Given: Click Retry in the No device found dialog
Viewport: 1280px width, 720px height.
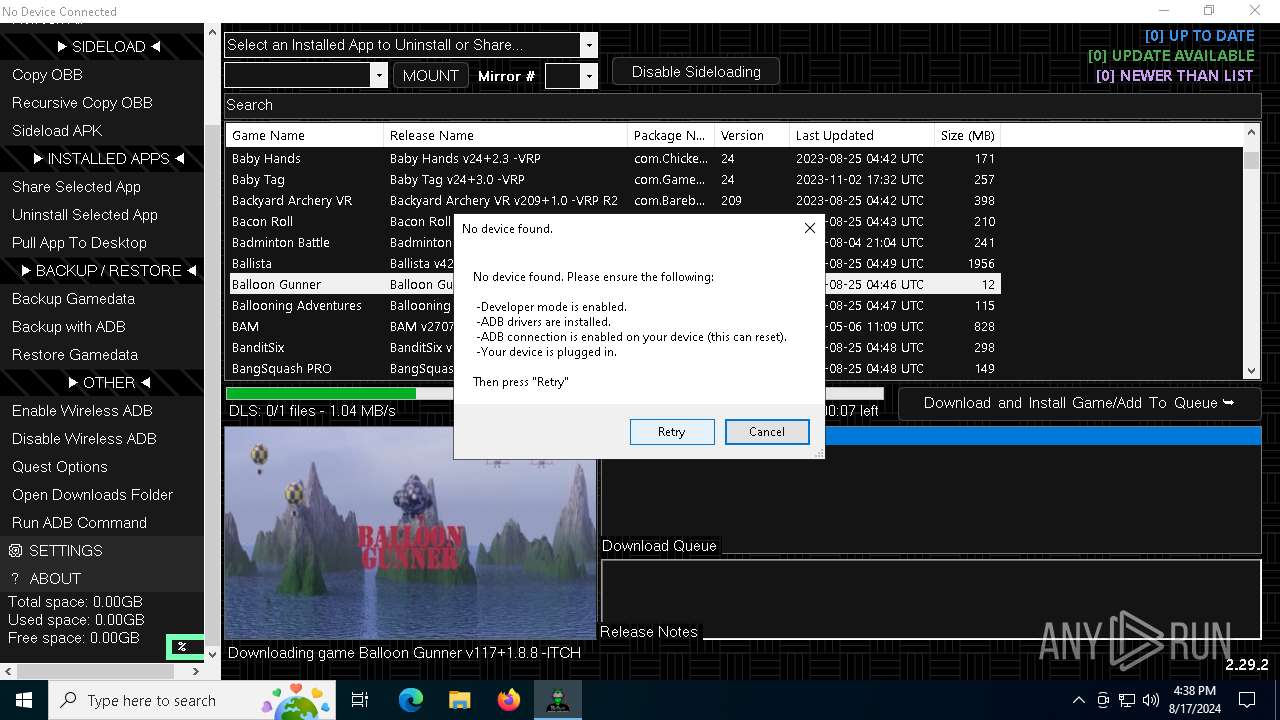Looking at the screenshot, I should click(672, 432).
